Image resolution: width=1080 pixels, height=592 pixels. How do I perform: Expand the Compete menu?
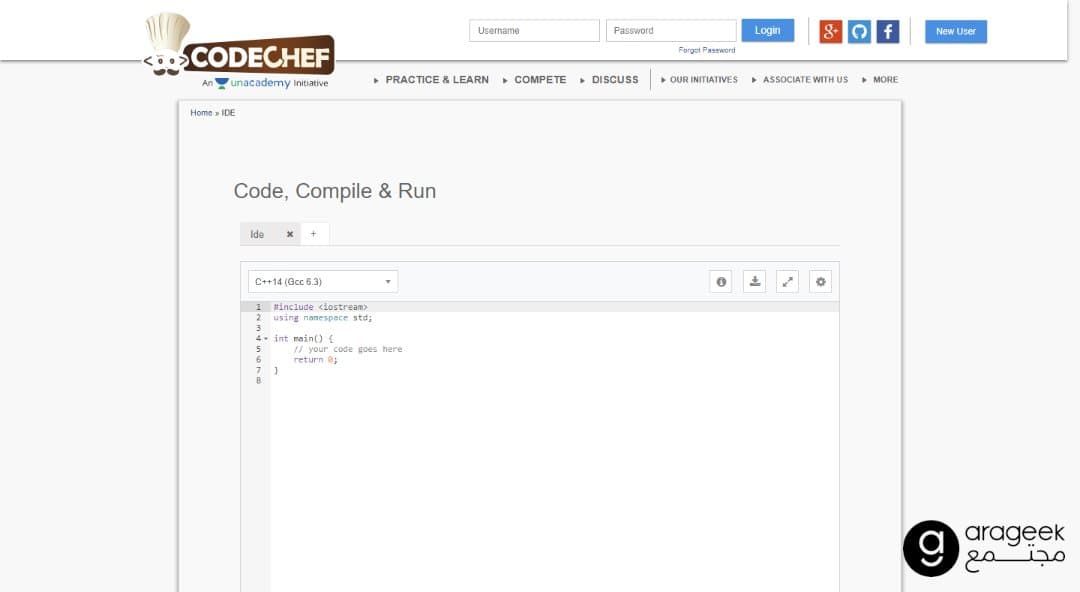pos(539,80)
